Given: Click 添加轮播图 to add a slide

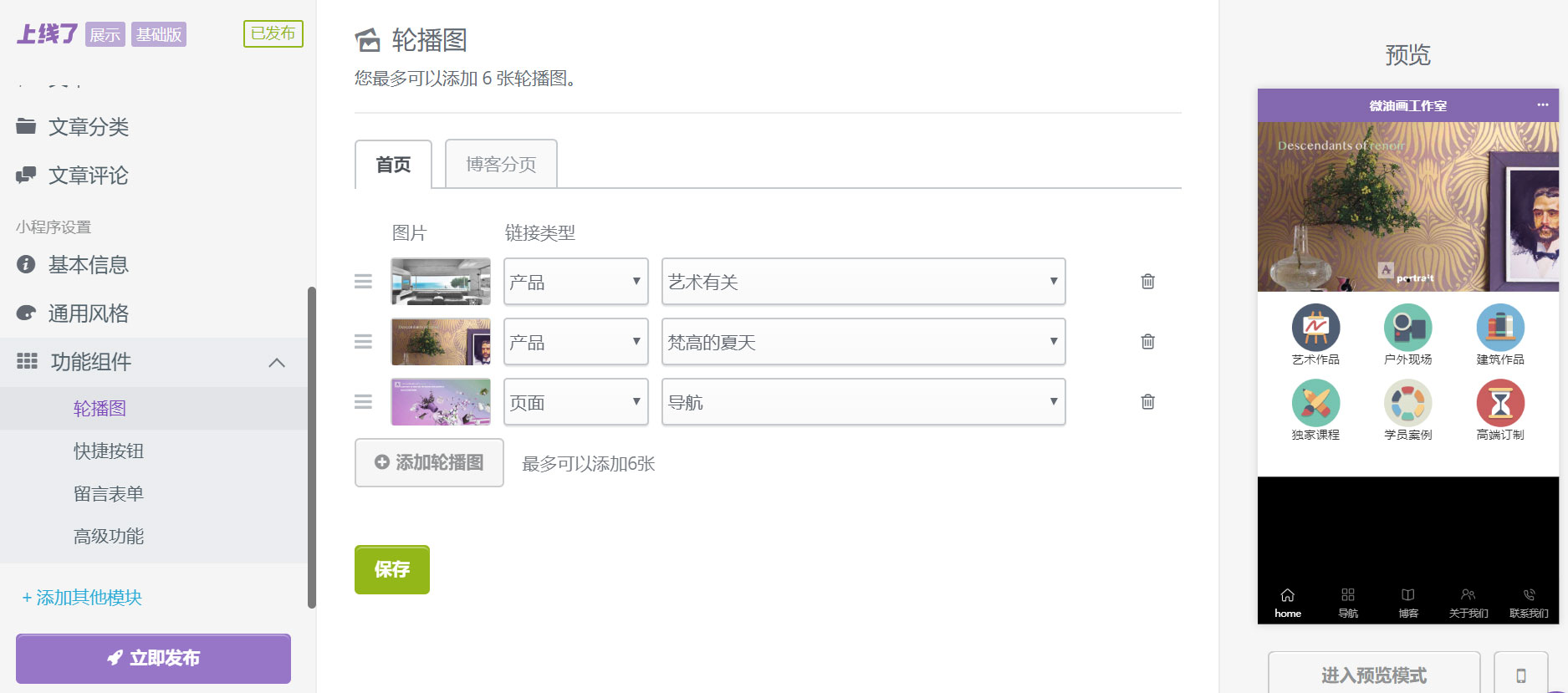Looking at the screenshot, I should point(428,462).
